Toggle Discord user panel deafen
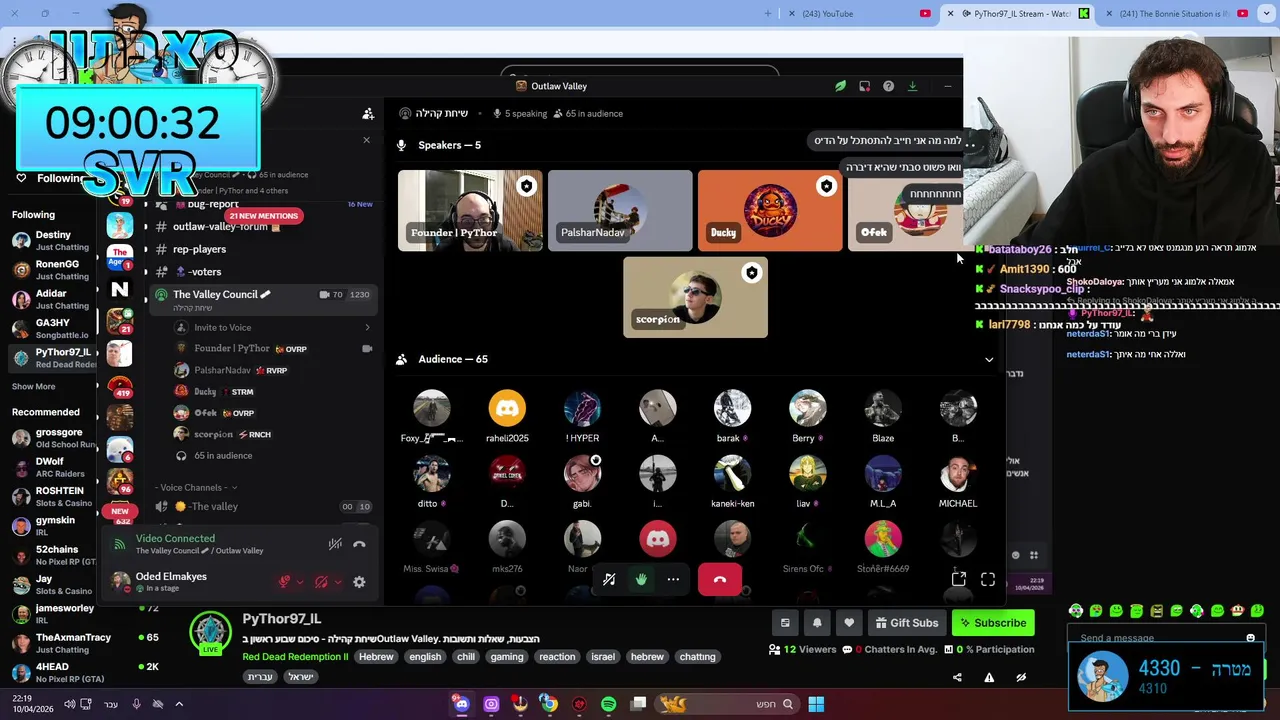This screenshot has height=720, width=1280. click(321, 582)
